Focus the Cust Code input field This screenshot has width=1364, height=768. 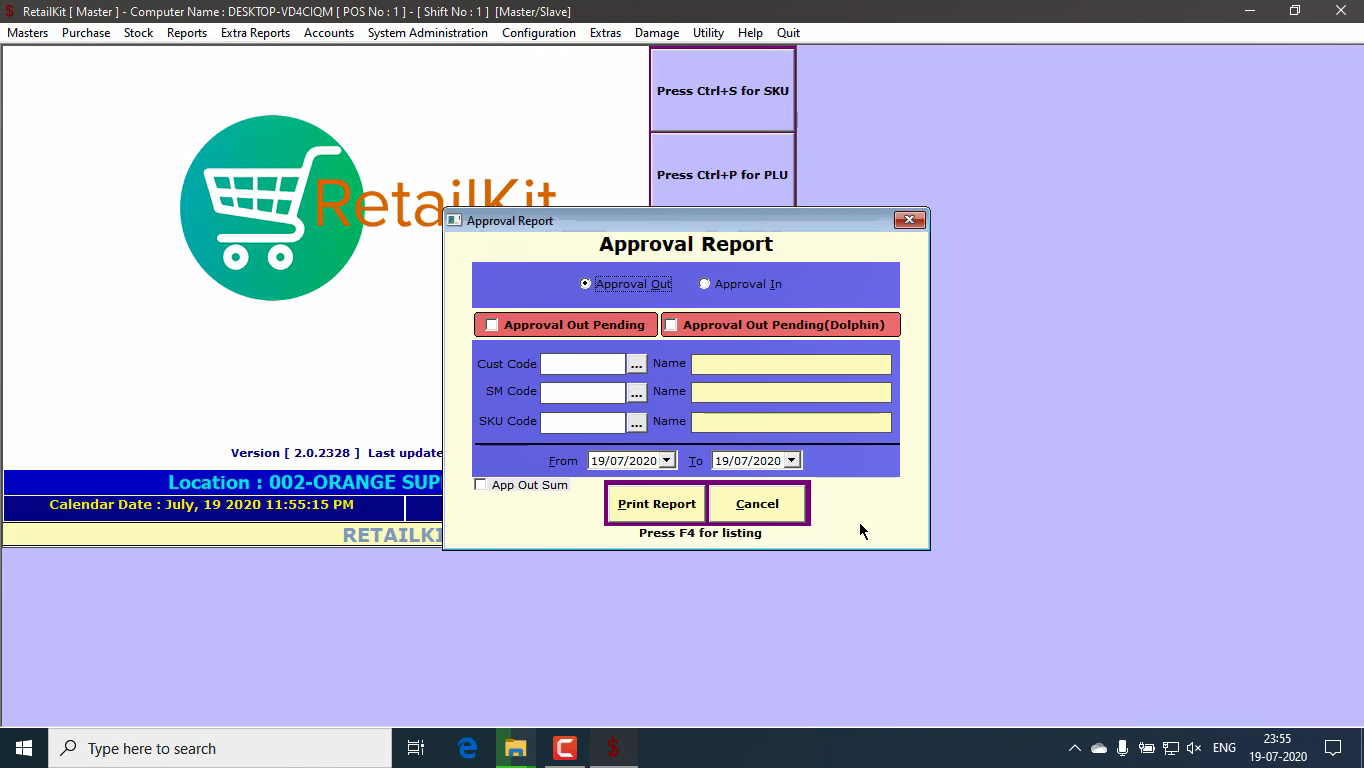pos(583,364)
